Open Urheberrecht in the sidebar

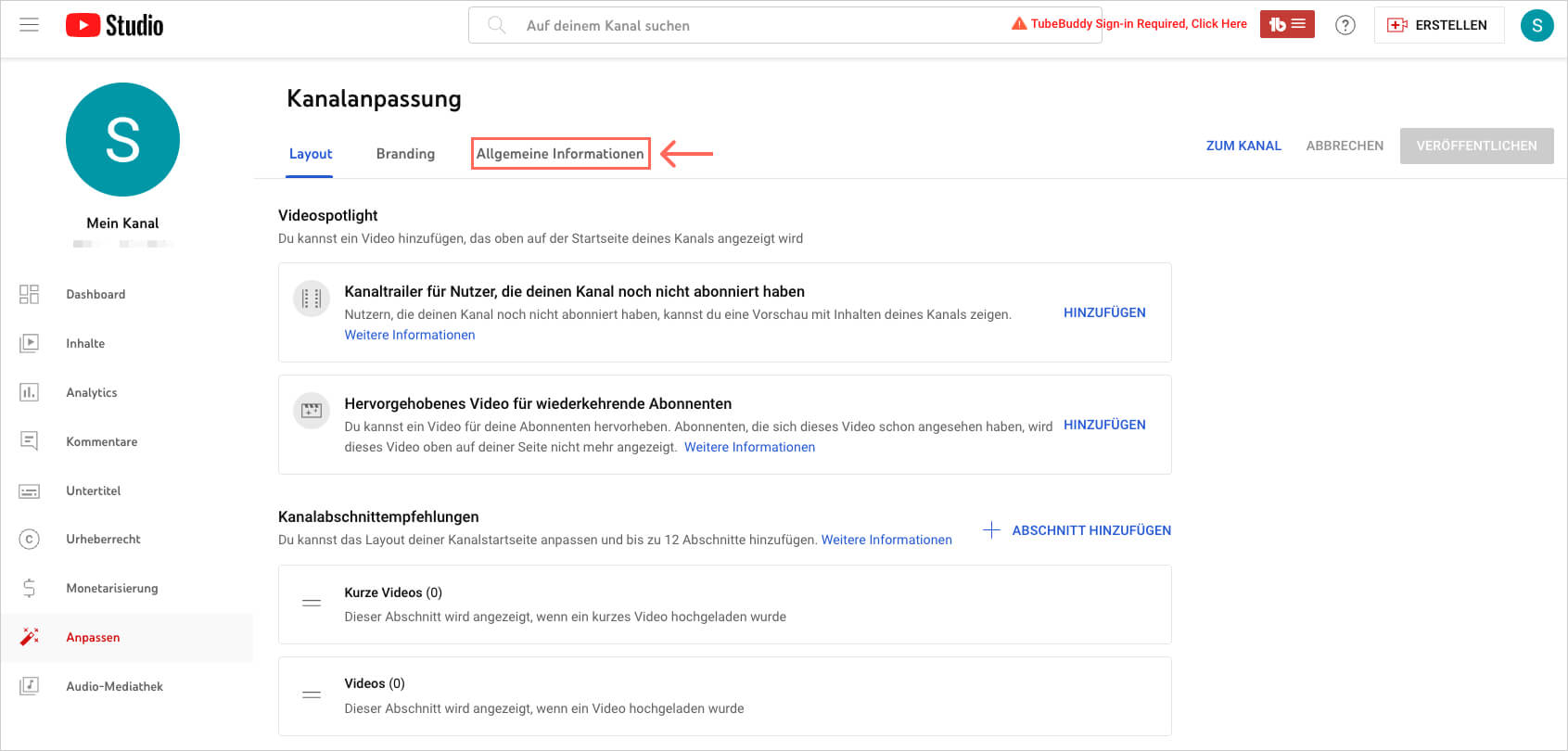pyautogui.click(x=103, y=539)
